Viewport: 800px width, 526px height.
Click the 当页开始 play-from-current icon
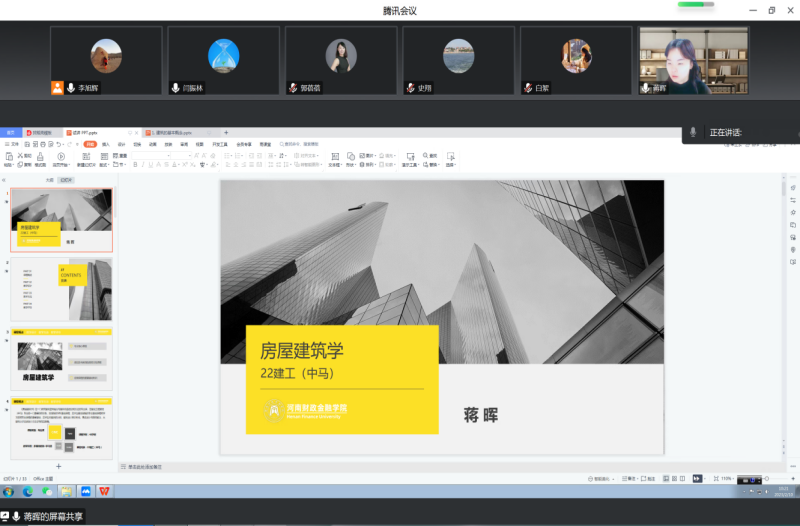point(60,156)
